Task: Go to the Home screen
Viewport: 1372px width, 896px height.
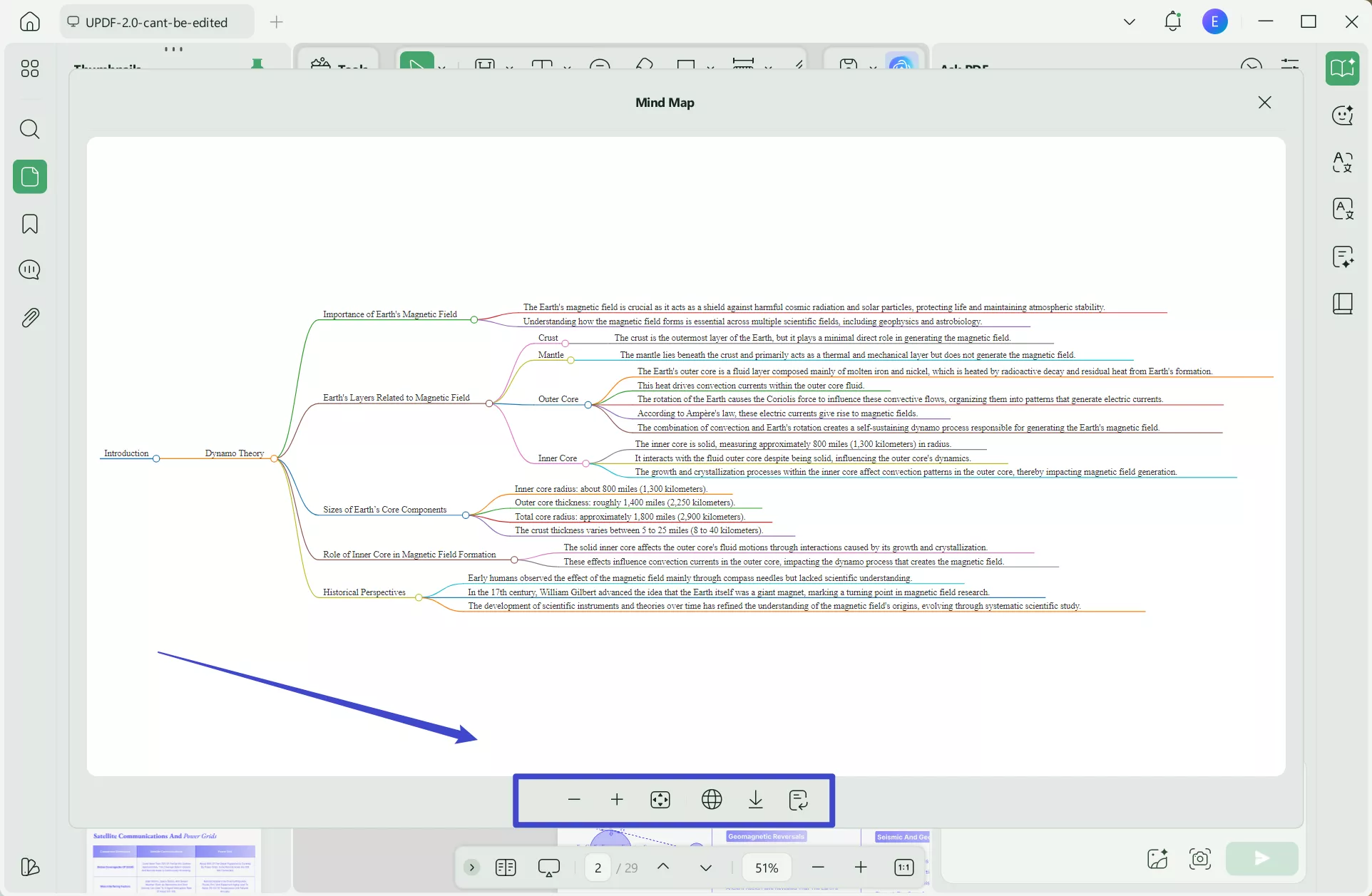Action: point(29,21)
